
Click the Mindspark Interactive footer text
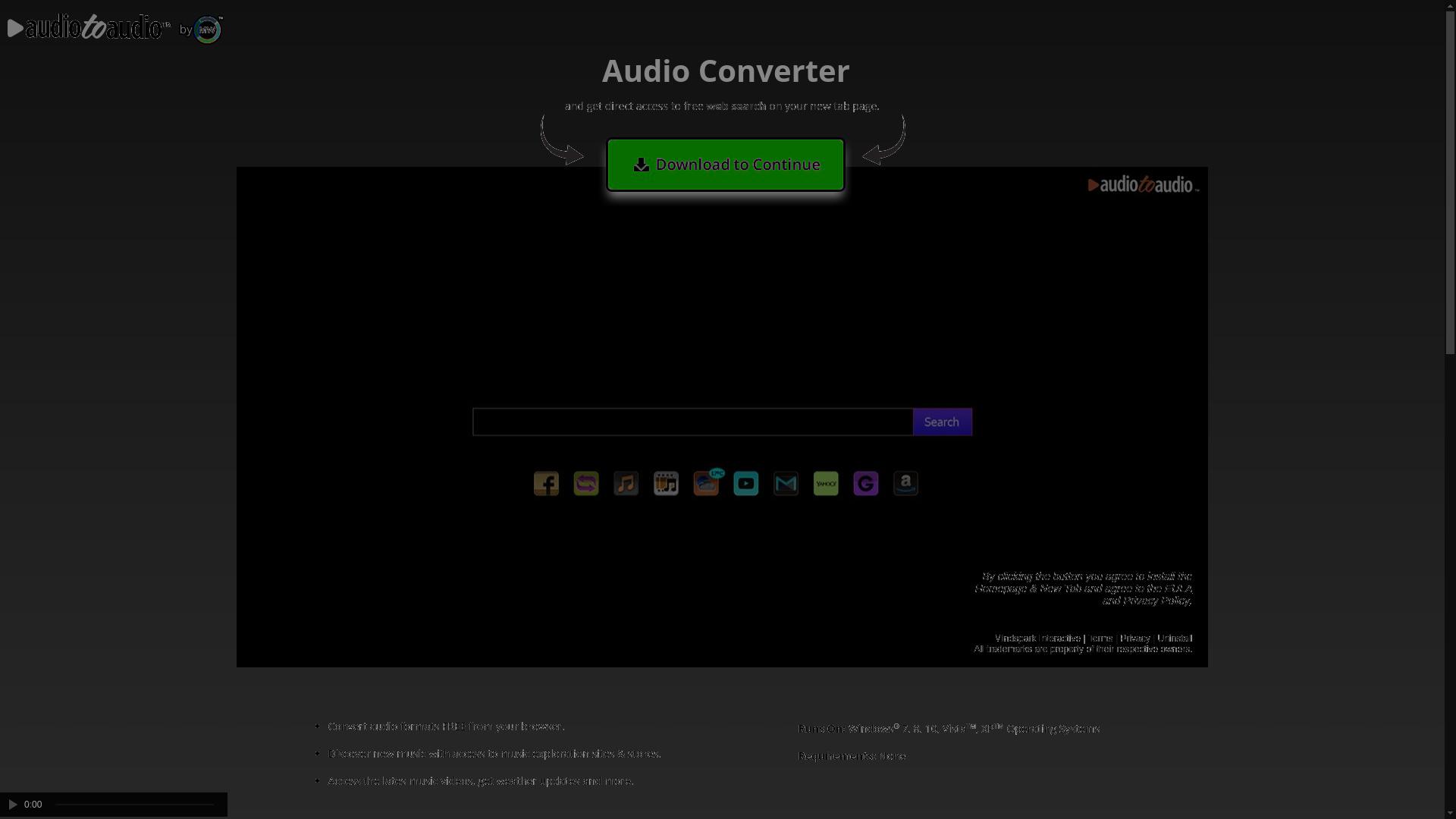[1037, 639]
